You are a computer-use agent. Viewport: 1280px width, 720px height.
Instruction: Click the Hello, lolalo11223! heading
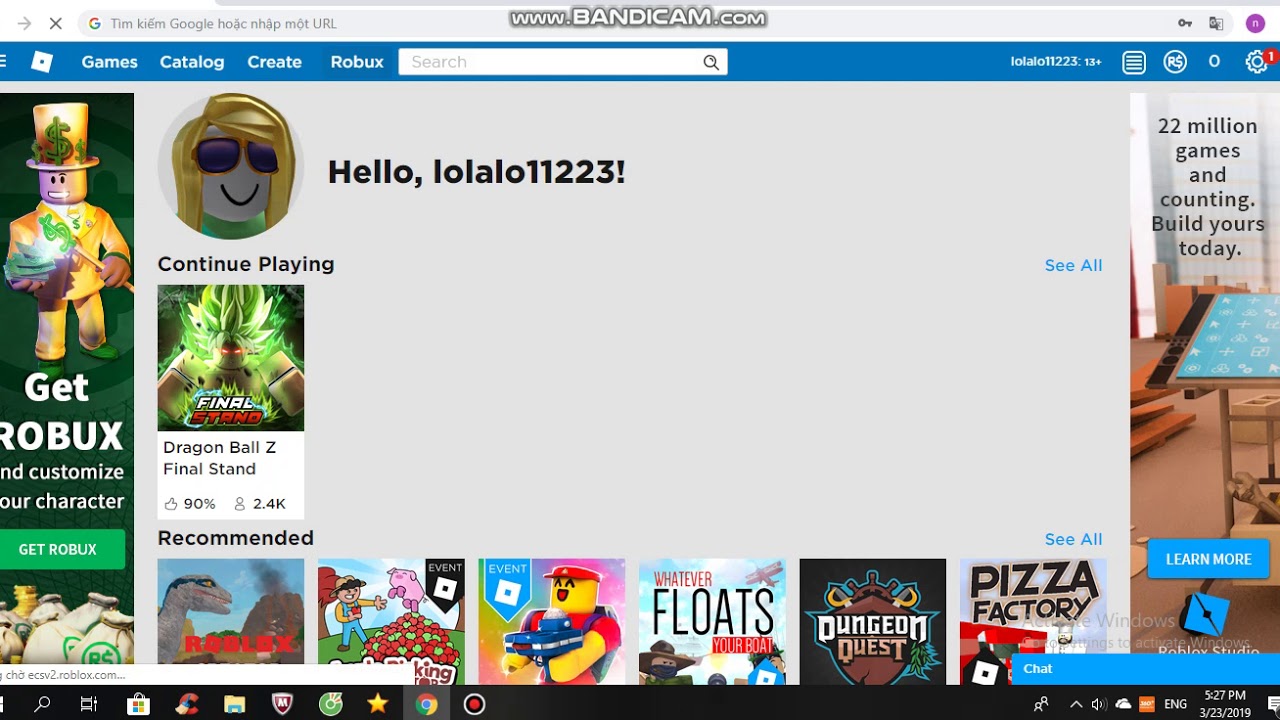pyautogui.click(x=476, y=172)
